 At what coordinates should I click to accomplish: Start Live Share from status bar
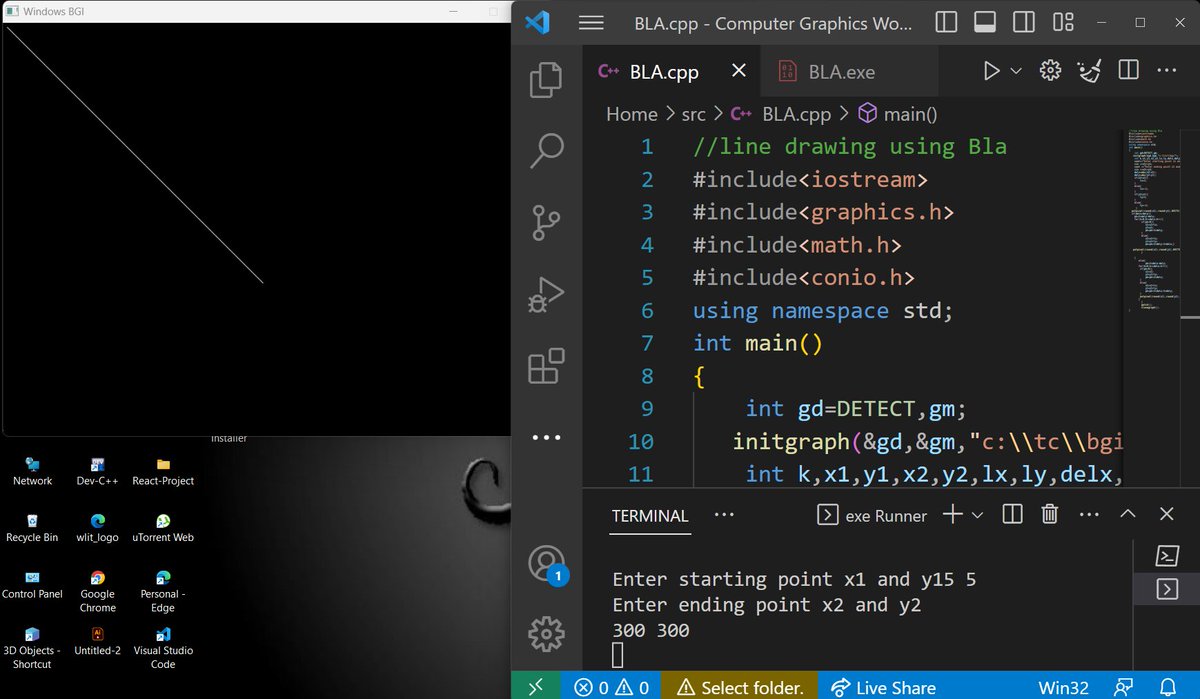[x=883, y=687]
